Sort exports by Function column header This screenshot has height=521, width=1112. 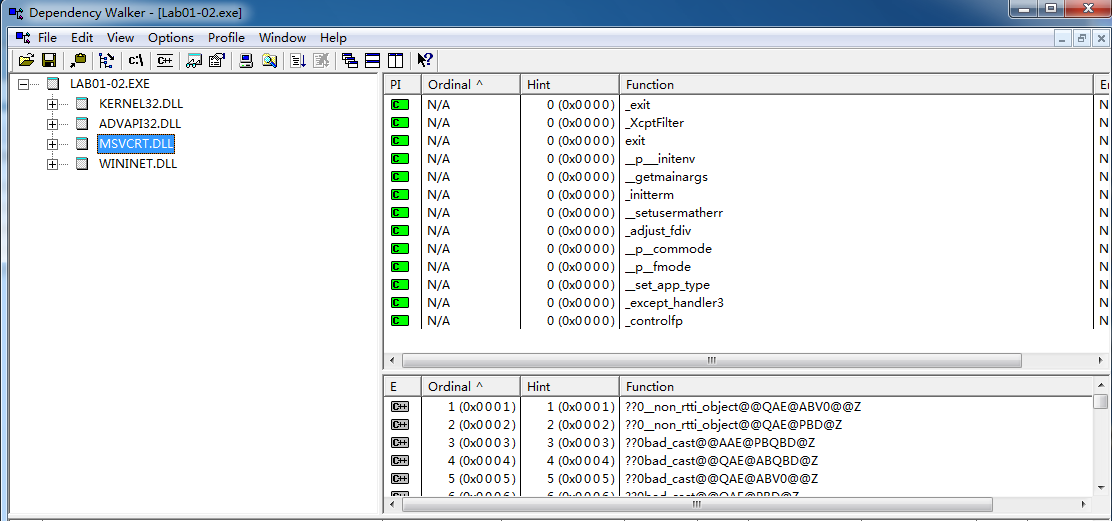(x=856, y=386)
